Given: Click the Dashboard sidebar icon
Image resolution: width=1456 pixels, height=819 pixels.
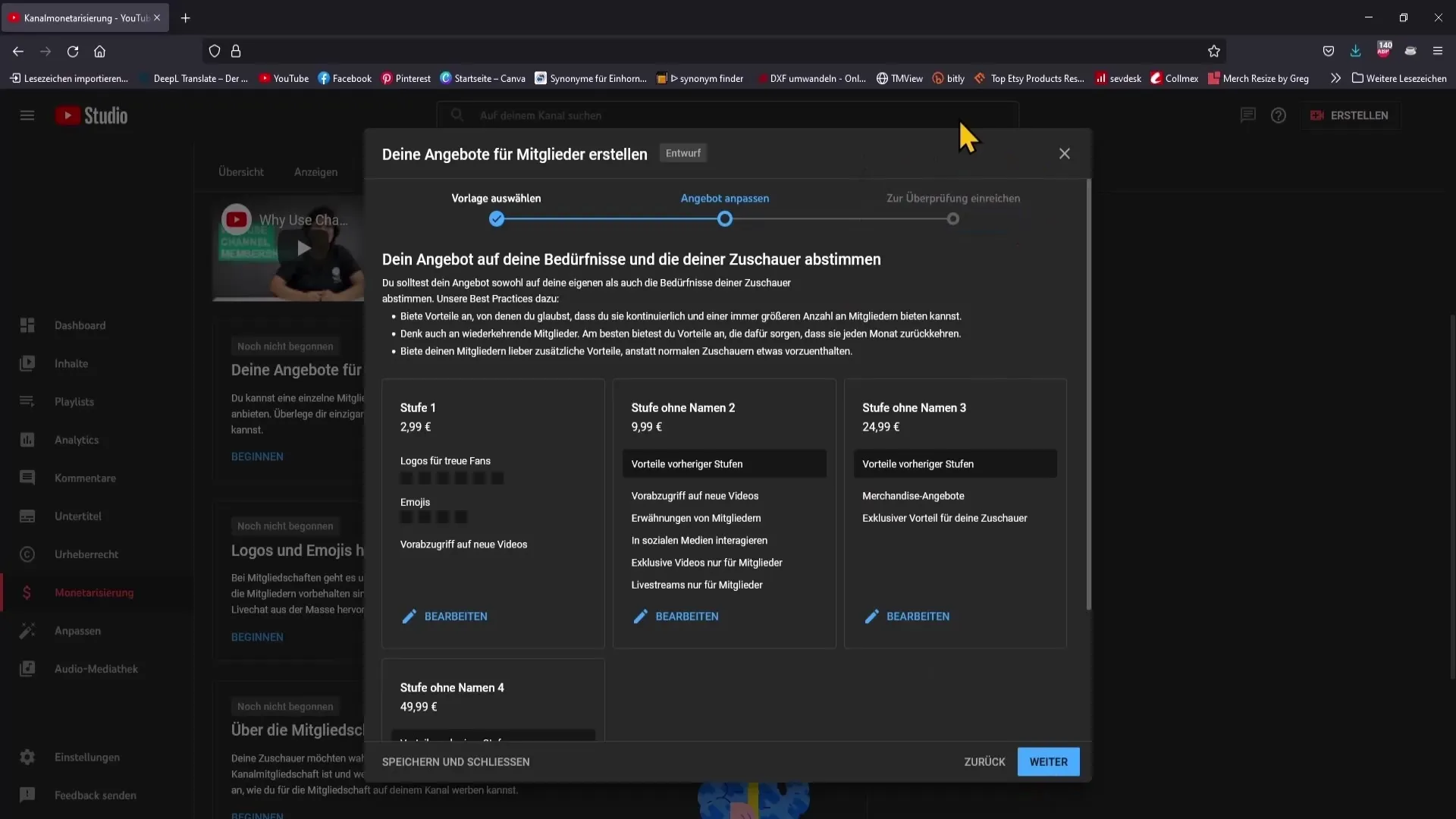Looking at the screenshot, I should 27,325.
